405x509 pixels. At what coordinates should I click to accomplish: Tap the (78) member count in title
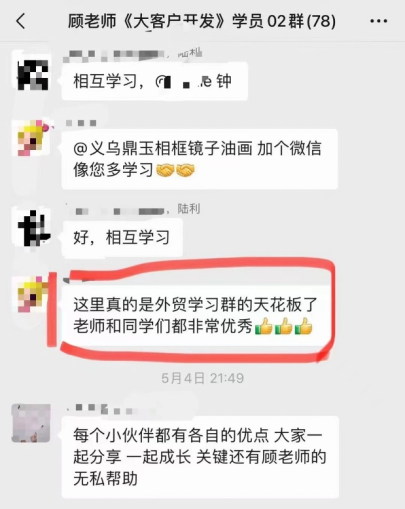[x=321, y=21]
